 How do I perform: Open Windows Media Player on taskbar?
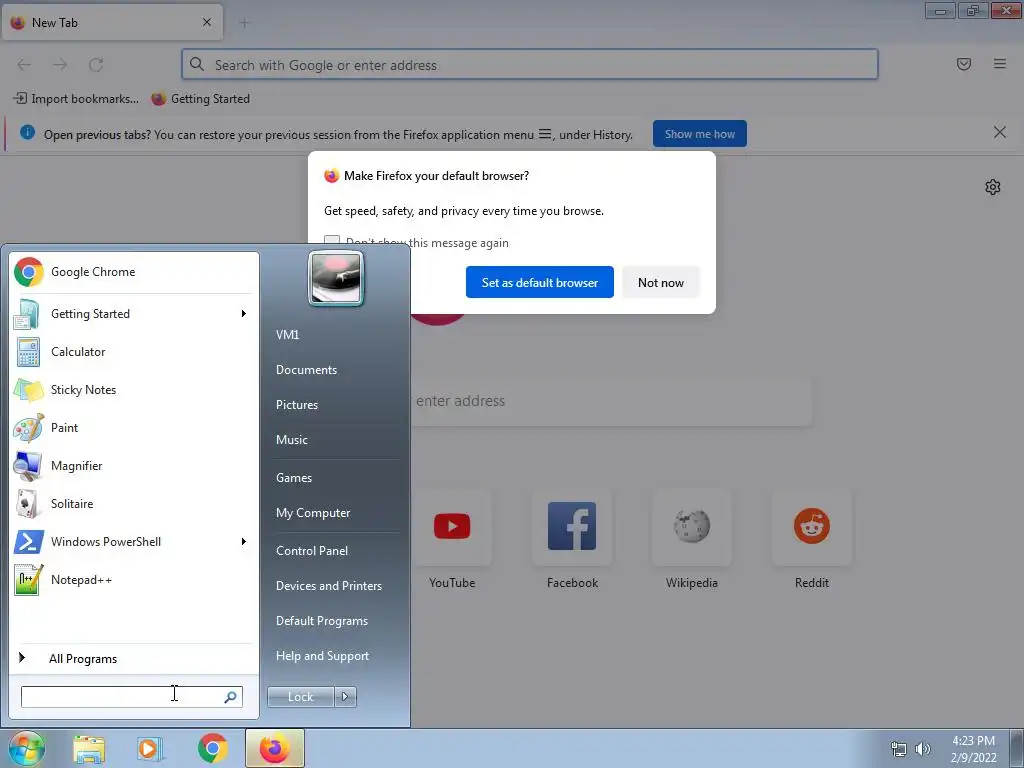click(x=150, y=748)
